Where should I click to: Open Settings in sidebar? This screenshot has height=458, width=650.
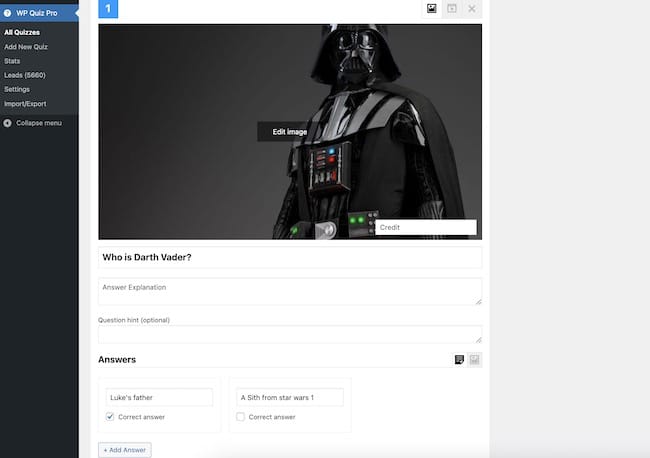(17, 89)
